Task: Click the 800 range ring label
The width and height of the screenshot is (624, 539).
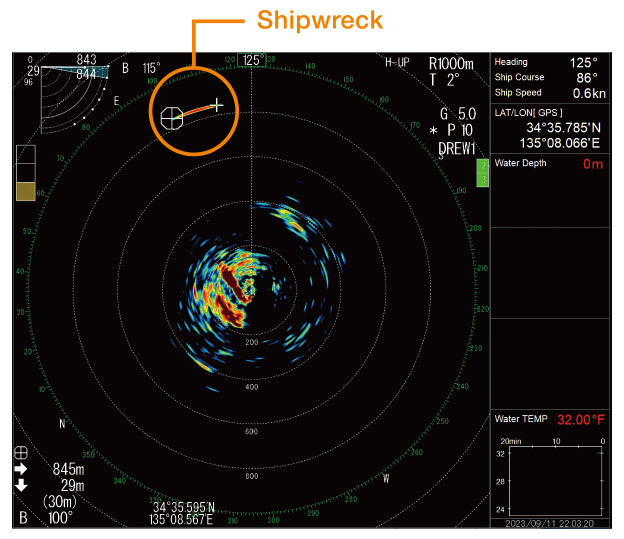Action: 252,476
